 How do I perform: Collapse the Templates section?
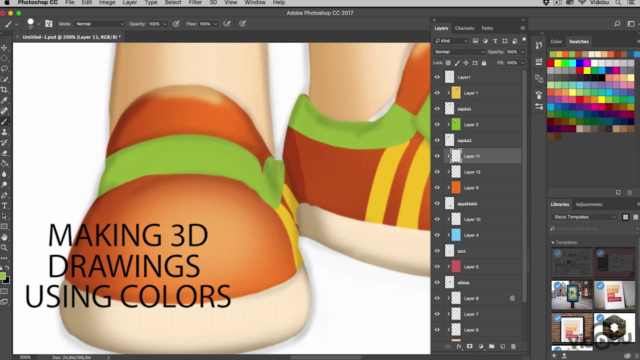553,242
